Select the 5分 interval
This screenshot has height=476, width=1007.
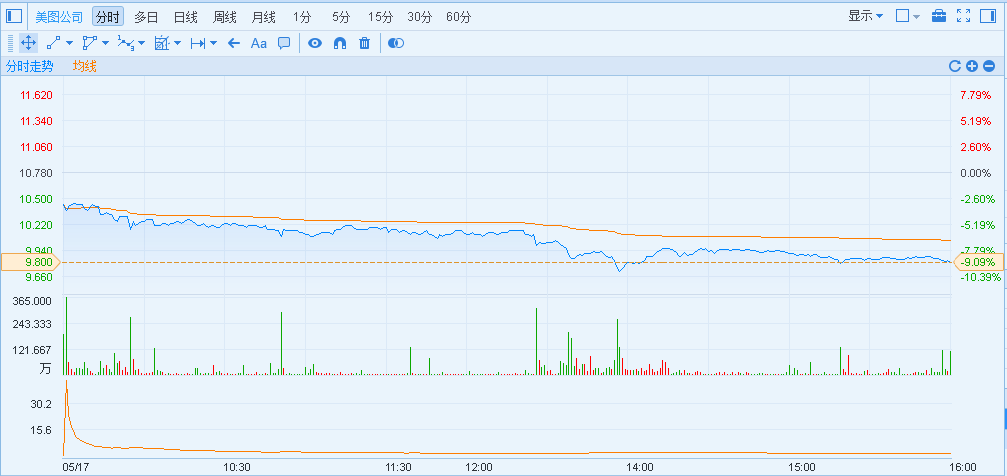click(x=341, y=17)
